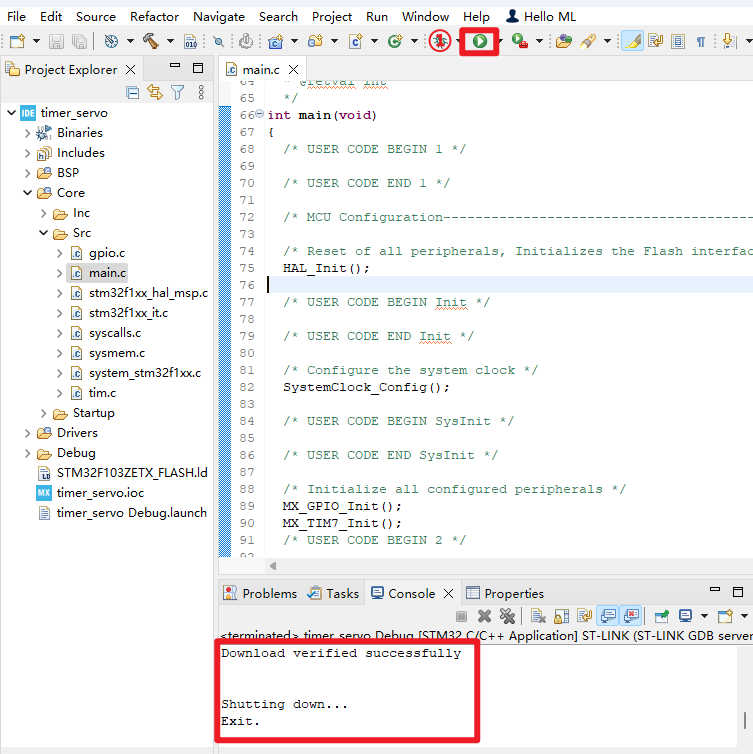
Task: Select timer_servo.ioc file
Action: (100, 493)
